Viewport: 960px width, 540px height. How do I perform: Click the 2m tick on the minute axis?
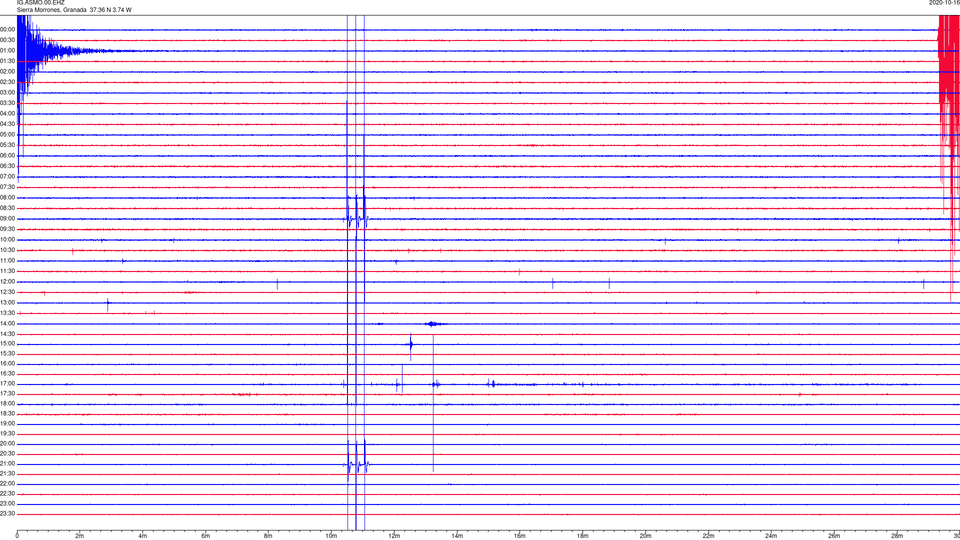[80, 536]
